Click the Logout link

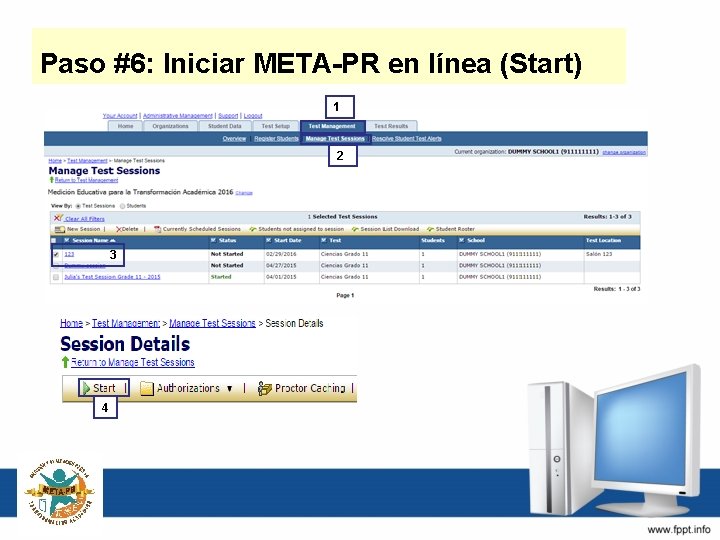pyautogui.click(x=253, y=116)
